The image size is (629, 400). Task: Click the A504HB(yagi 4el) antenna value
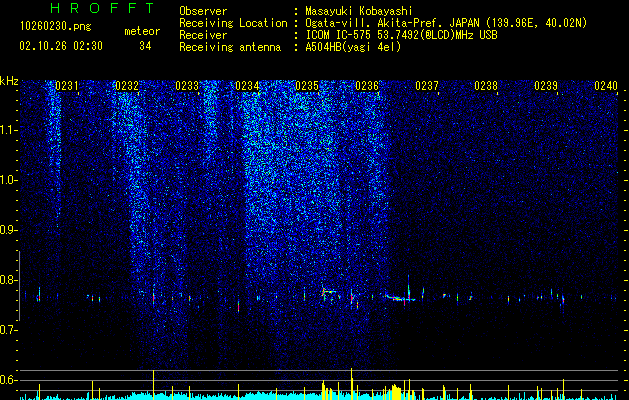coord(353,47)
